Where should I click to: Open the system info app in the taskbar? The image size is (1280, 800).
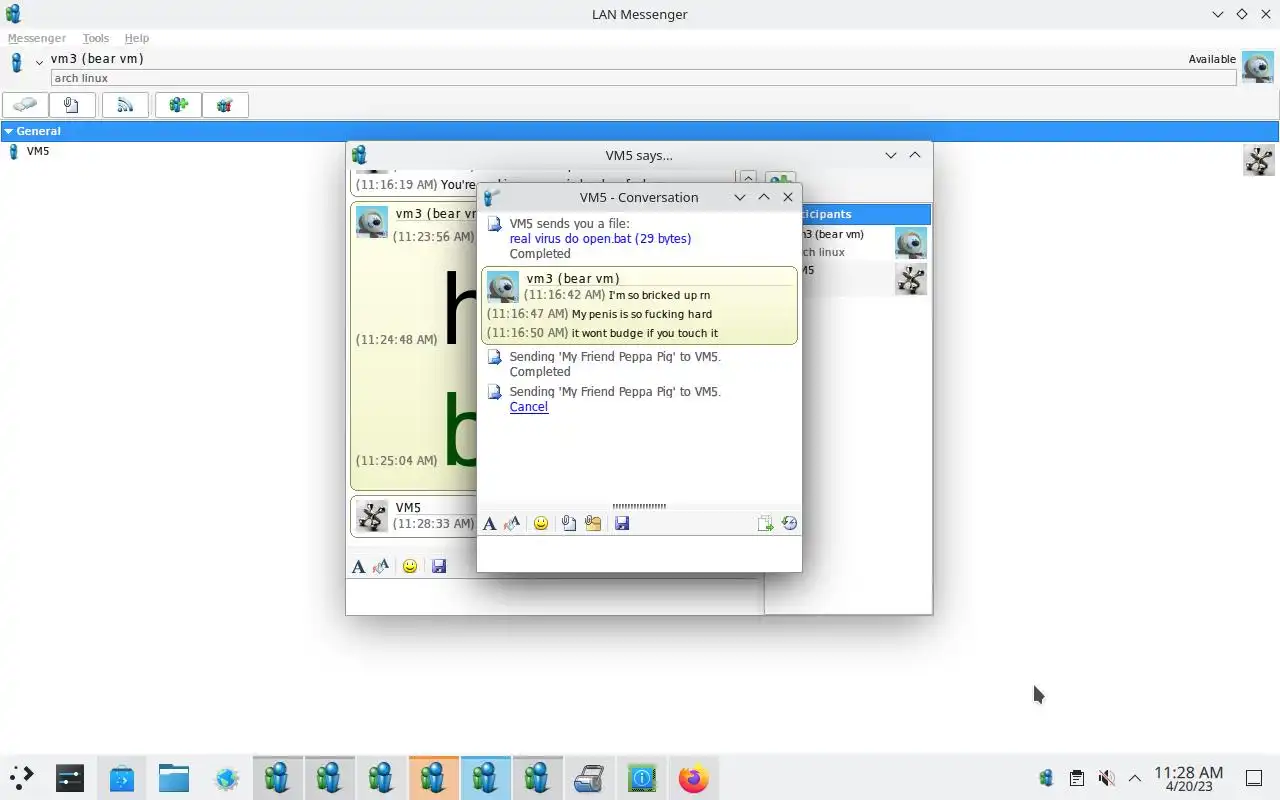pyautogui.click(x=641, y=778)
